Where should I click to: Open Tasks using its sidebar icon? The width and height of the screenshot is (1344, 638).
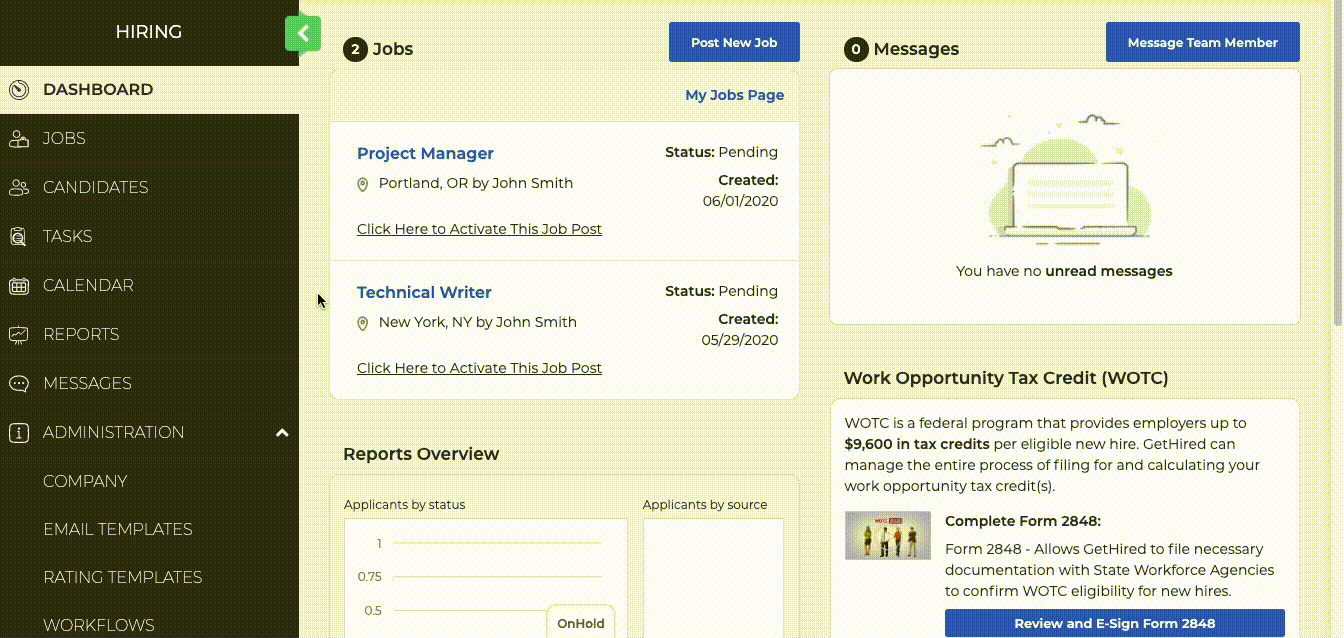(18, 236)
